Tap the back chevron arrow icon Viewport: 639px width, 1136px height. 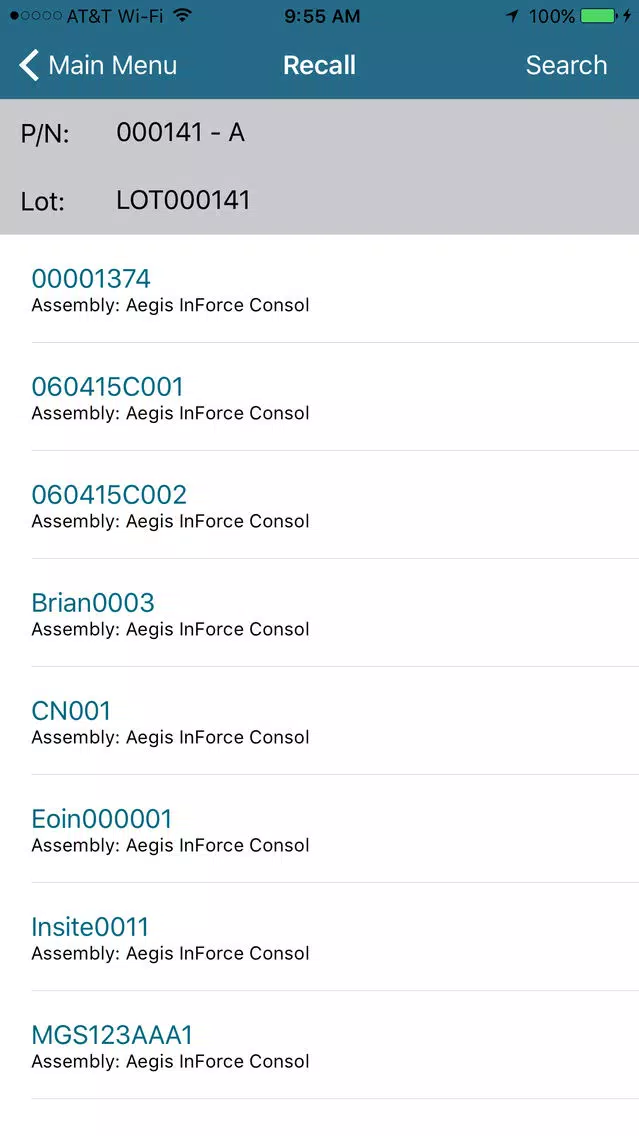pyautogui.click(x=28, y=65)
